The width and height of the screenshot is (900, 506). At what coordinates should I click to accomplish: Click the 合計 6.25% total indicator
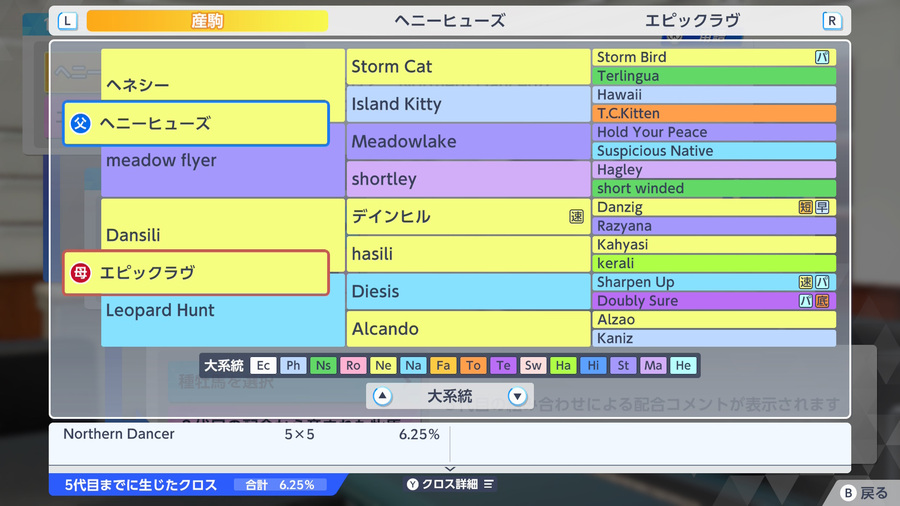point(280,485)
